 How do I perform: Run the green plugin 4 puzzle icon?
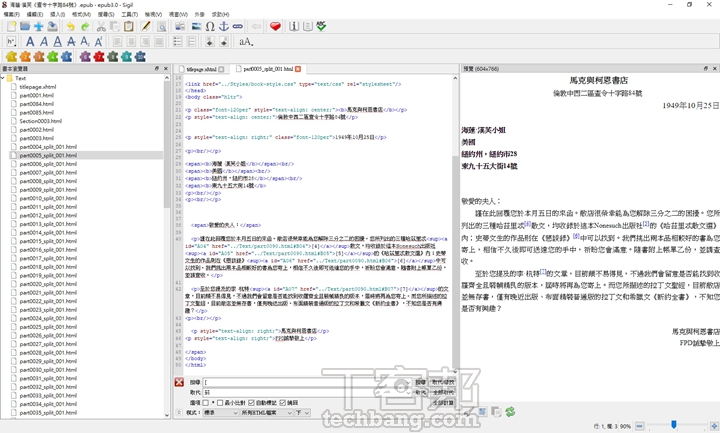(53, 56)
